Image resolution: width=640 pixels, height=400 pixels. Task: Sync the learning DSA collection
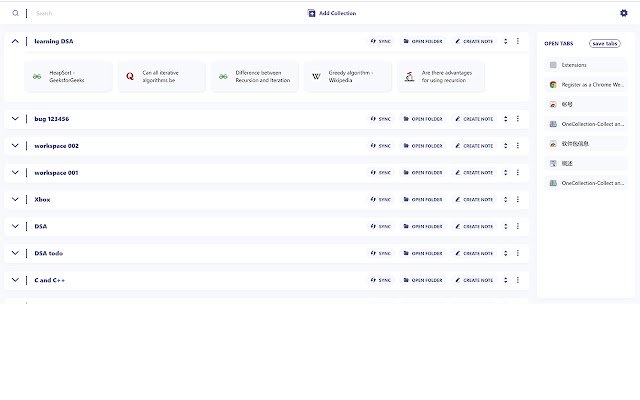click(x=380, y=41)
